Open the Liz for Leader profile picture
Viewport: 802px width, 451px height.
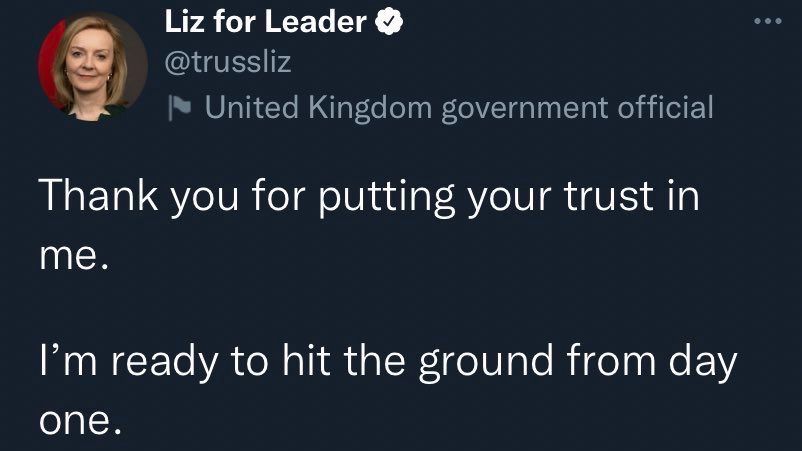(93, 66)
